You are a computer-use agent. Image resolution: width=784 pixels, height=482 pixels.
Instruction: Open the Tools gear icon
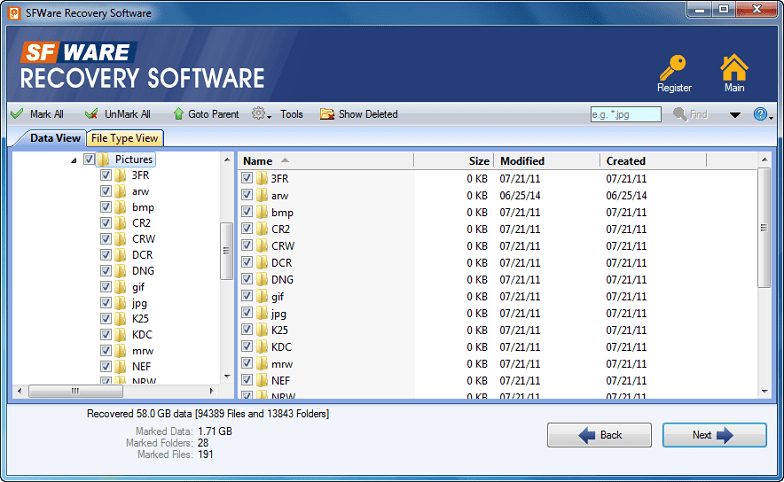(258, 114)
